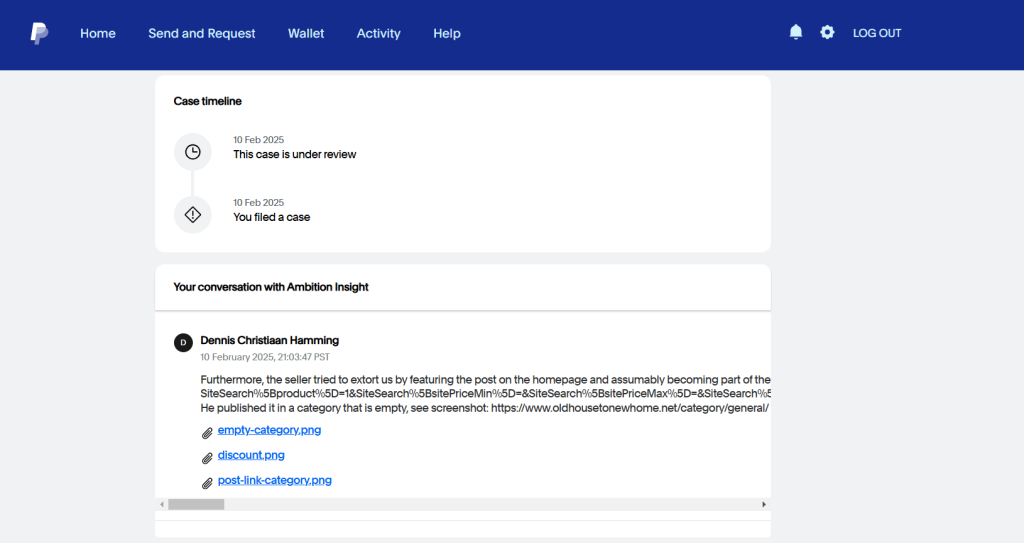Open Send and Request menu

pos(202,33)
